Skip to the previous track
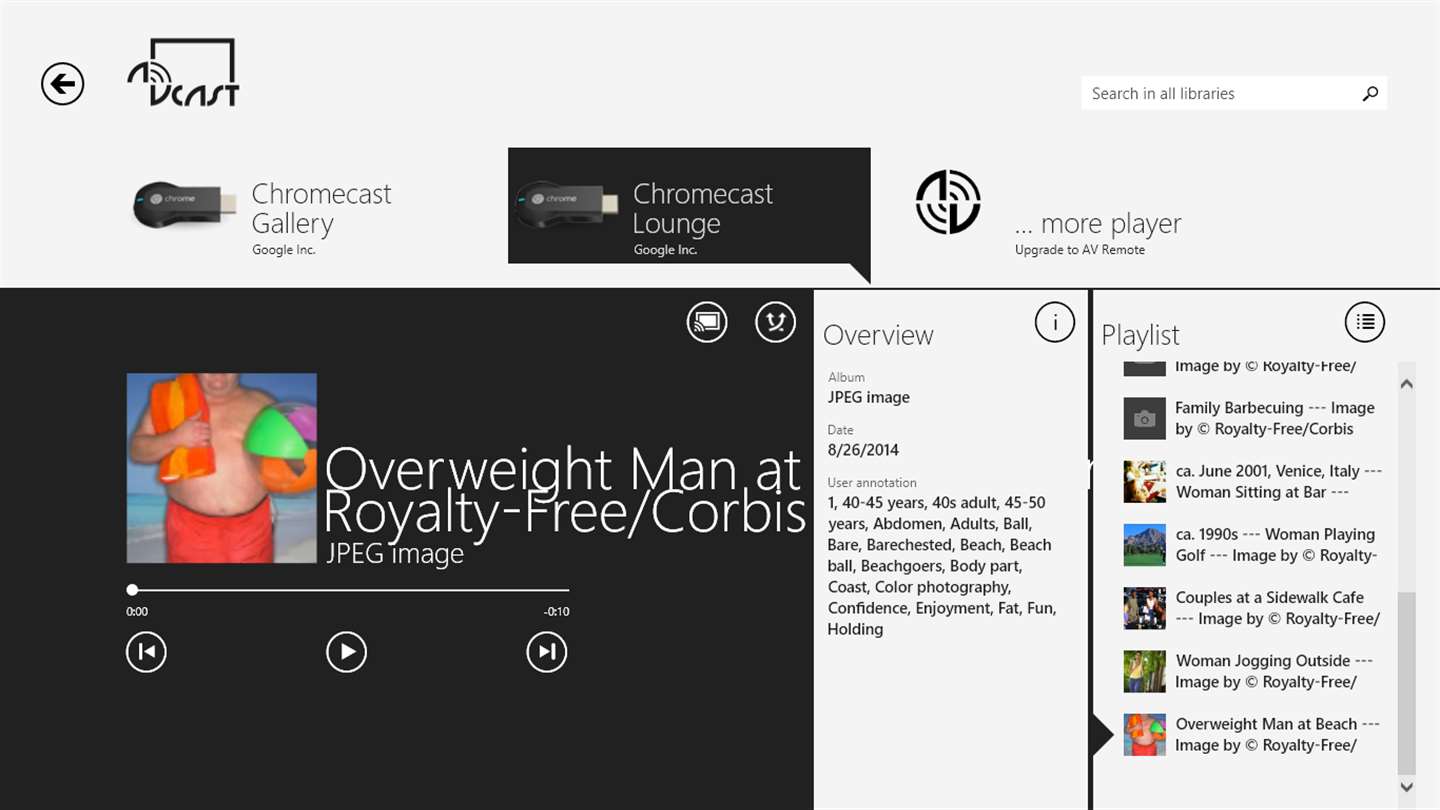 146,652
